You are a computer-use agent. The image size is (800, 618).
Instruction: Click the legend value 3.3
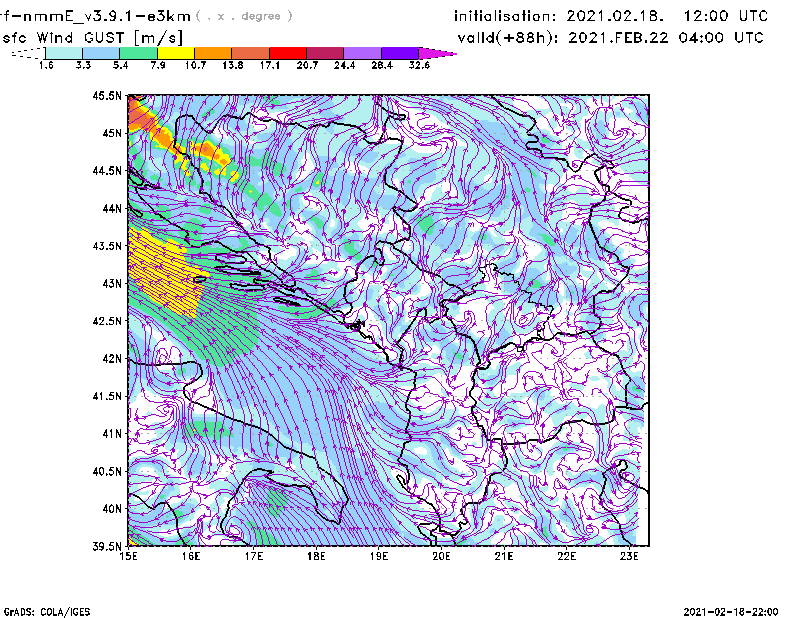(x=83, y=65)
